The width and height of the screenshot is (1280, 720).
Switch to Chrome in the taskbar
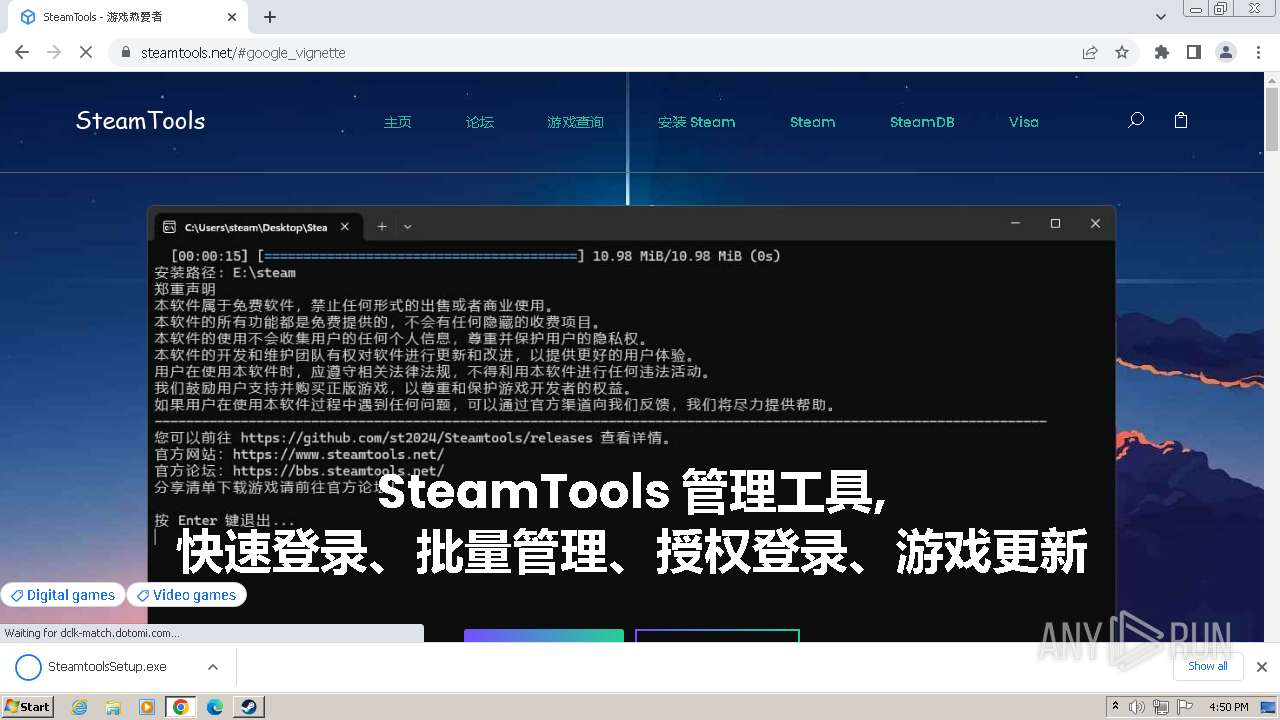click(x=181, y=707)
